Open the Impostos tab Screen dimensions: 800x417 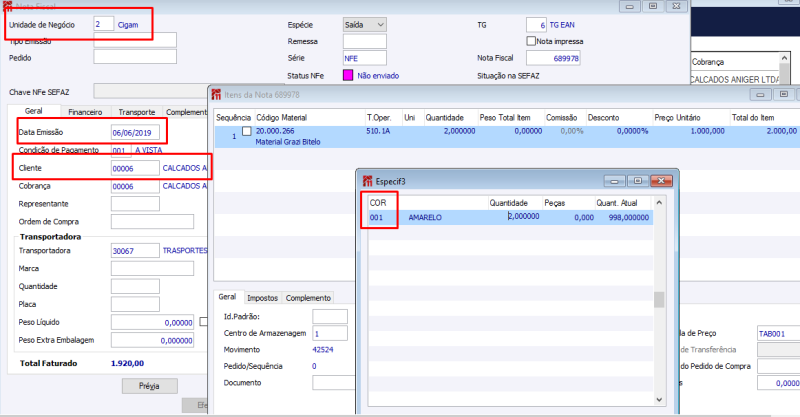[x=262, y=298]
